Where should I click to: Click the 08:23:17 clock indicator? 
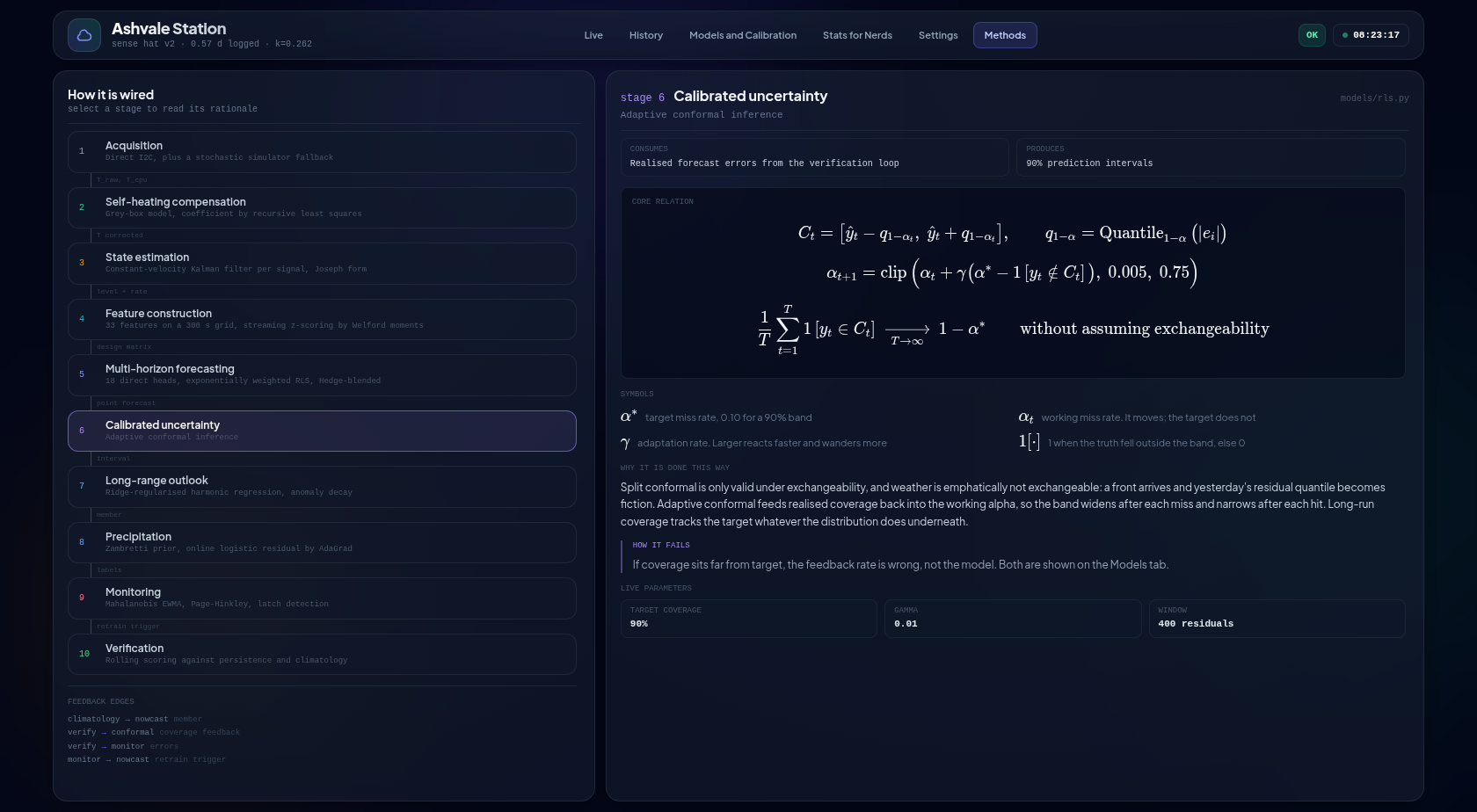[1371, 35]
